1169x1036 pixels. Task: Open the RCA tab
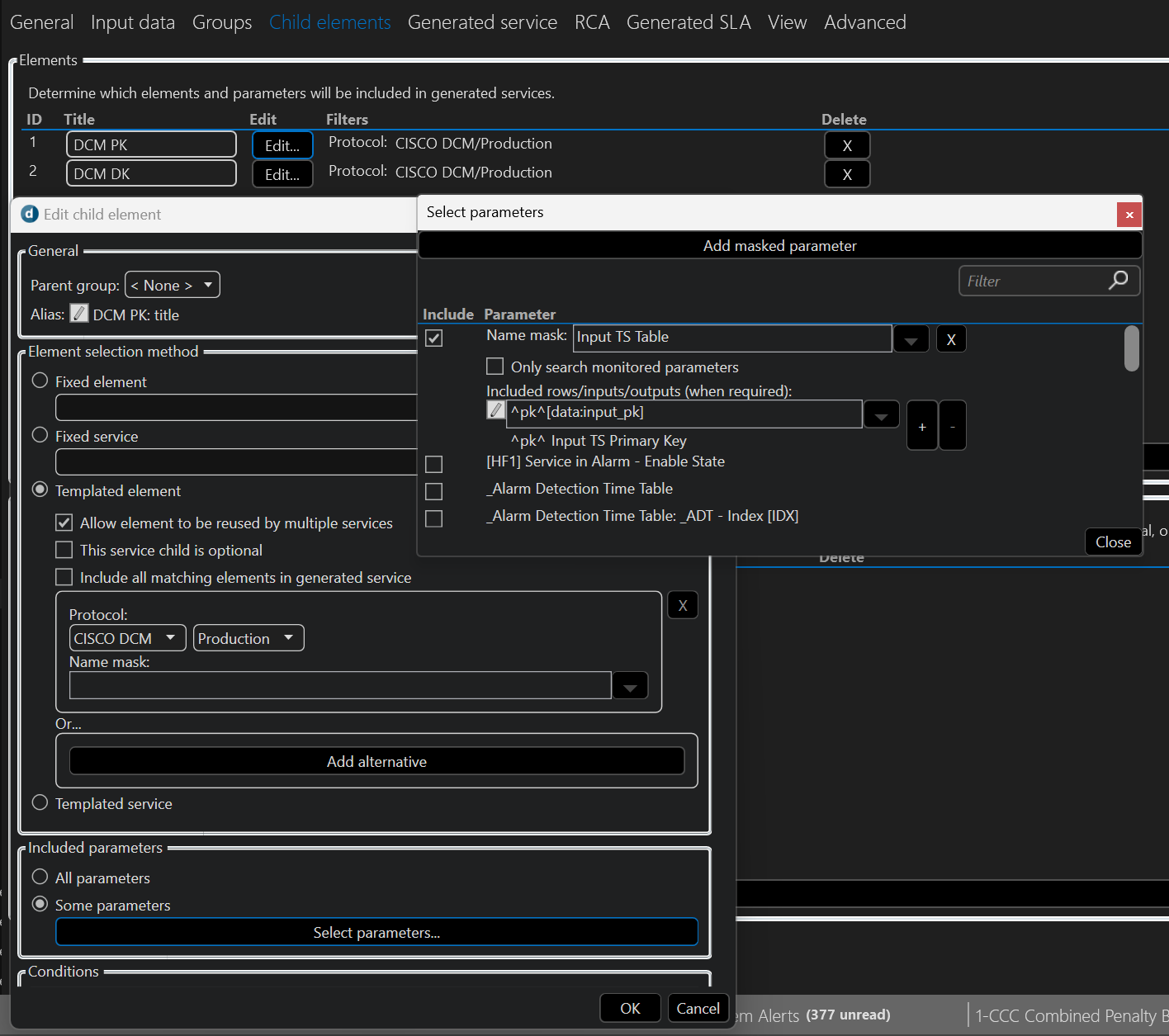592,22
